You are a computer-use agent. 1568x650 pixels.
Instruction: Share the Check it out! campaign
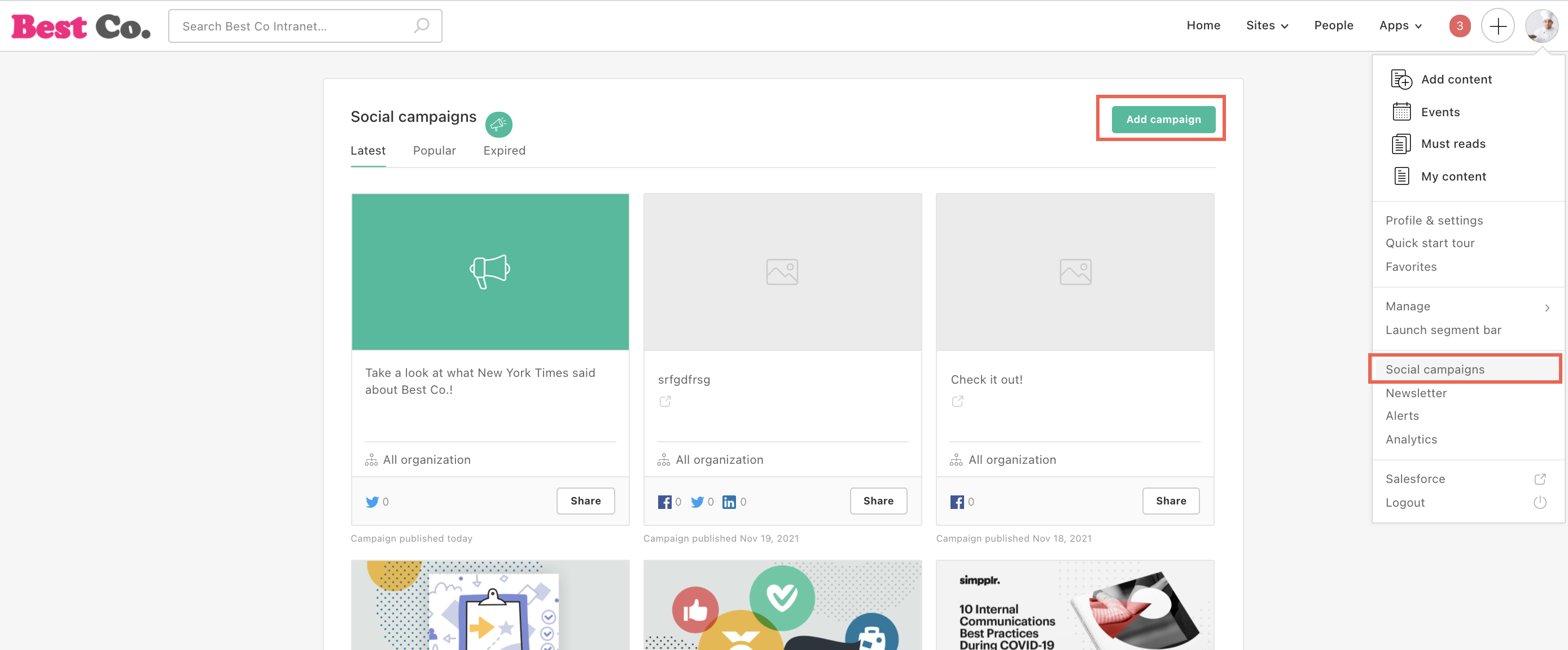tap(1171, 501)
